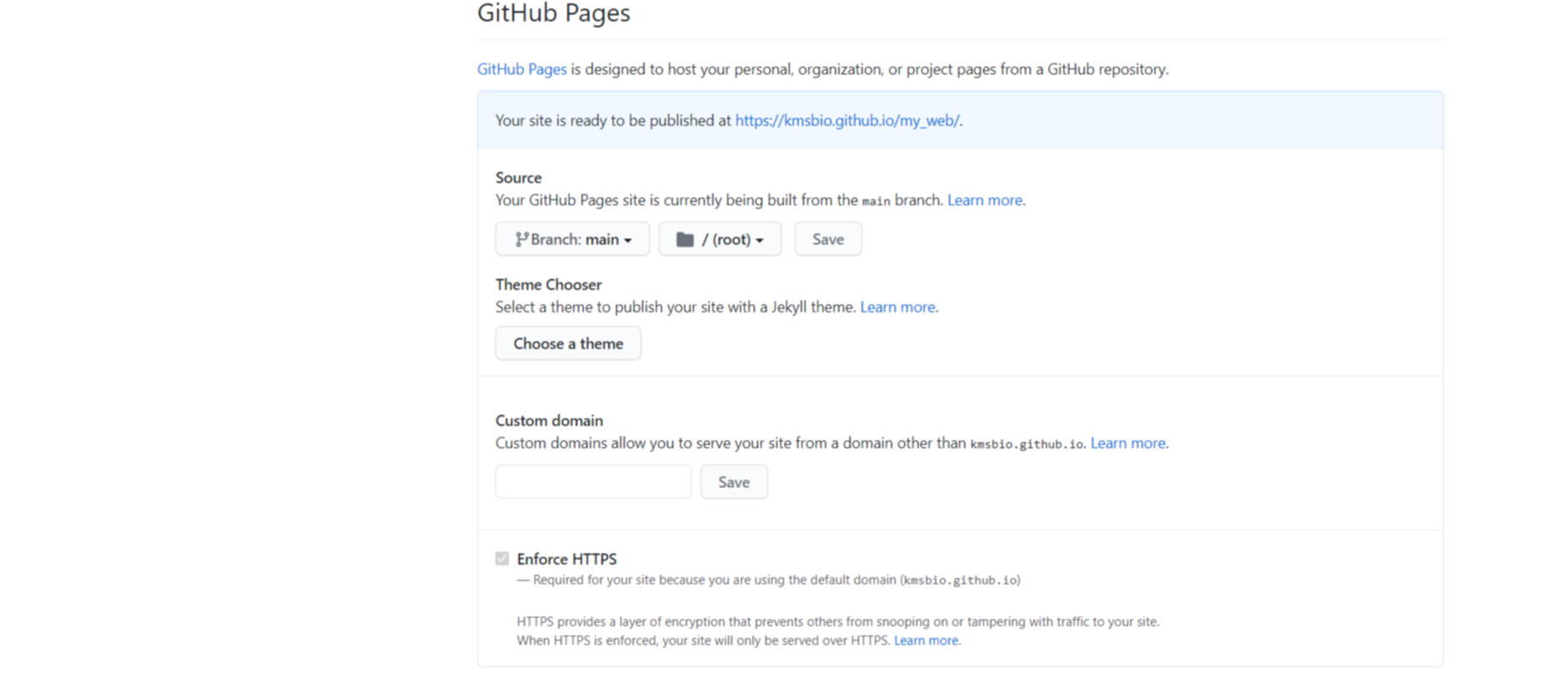Click the git branch icon

point(521,240)
